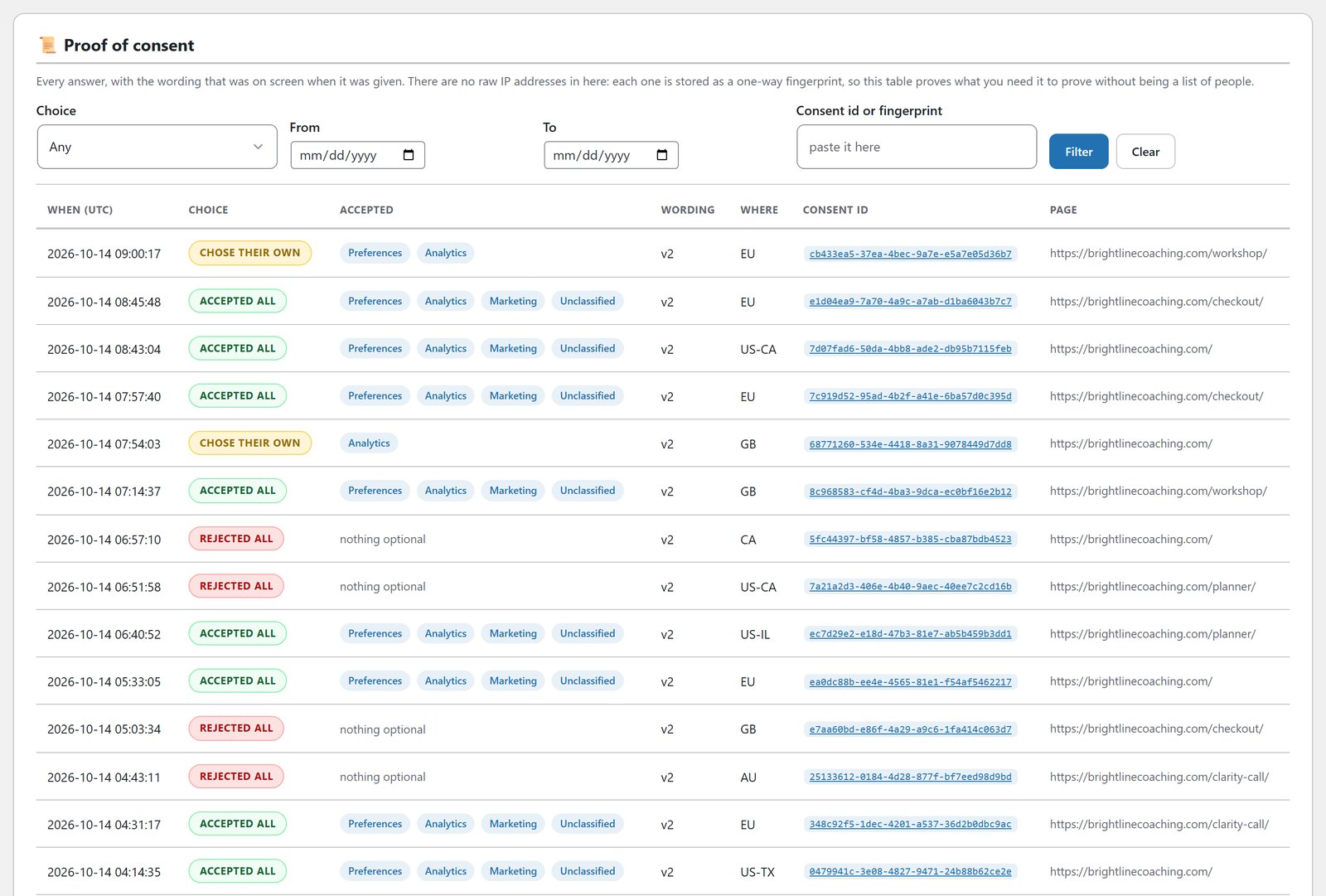Open consent ID ea0dc88b-ee4e-4565-81e1-f54af5462217
1326x896 pixels.
coord(910,682)
